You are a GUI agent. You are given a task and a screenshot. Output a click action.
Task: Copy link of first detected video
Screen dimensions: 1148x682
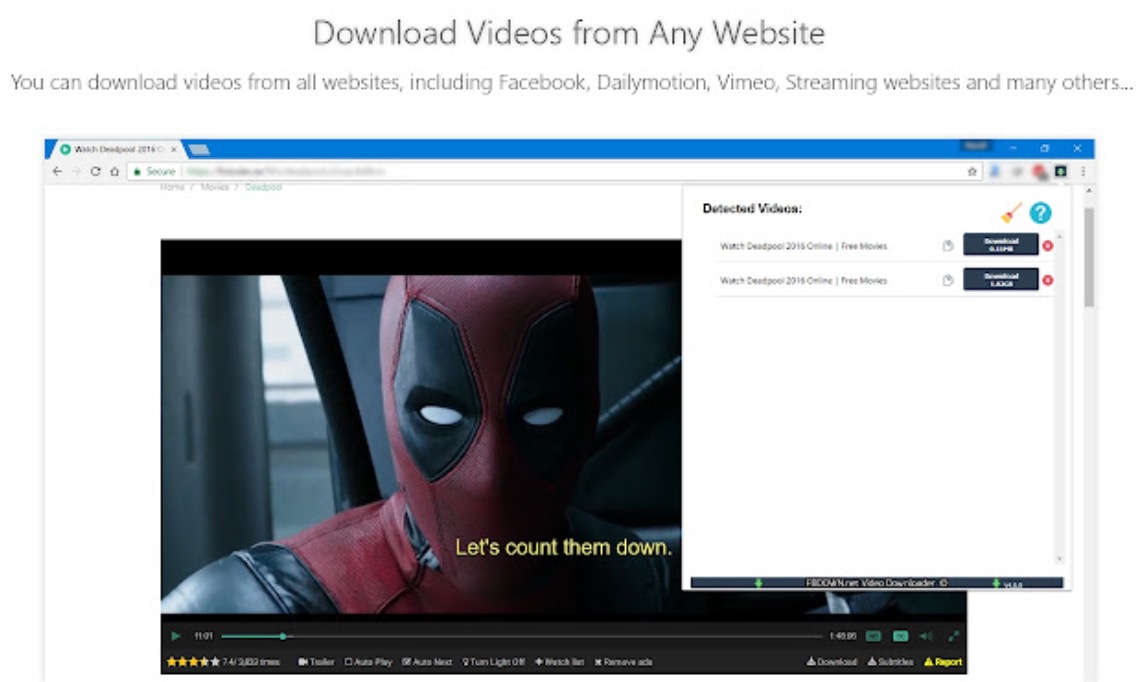coord(948,246)
